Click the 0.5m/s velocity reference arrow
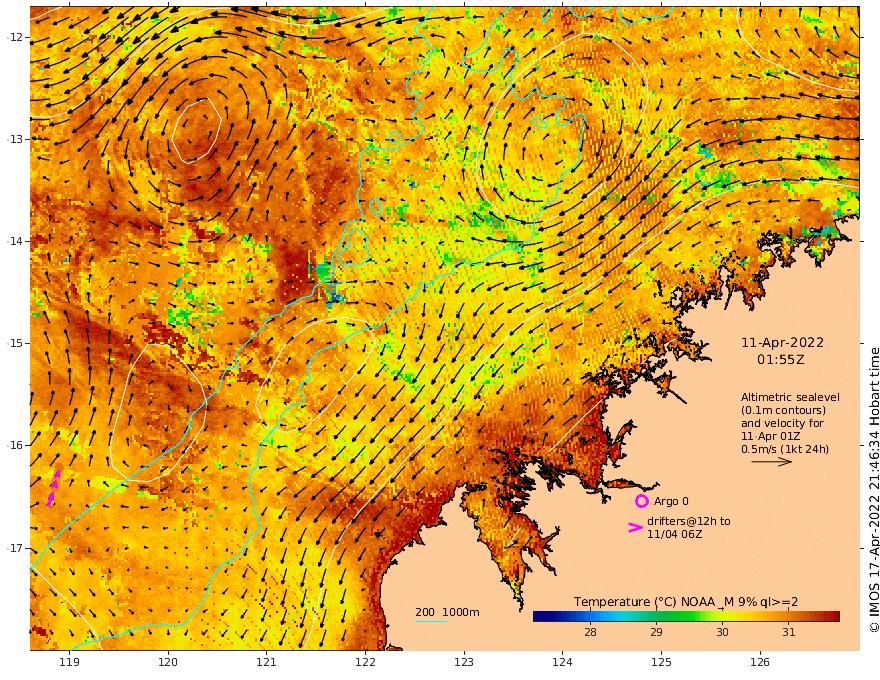This screenshot has width=880, height=680. tap(772, 462)
